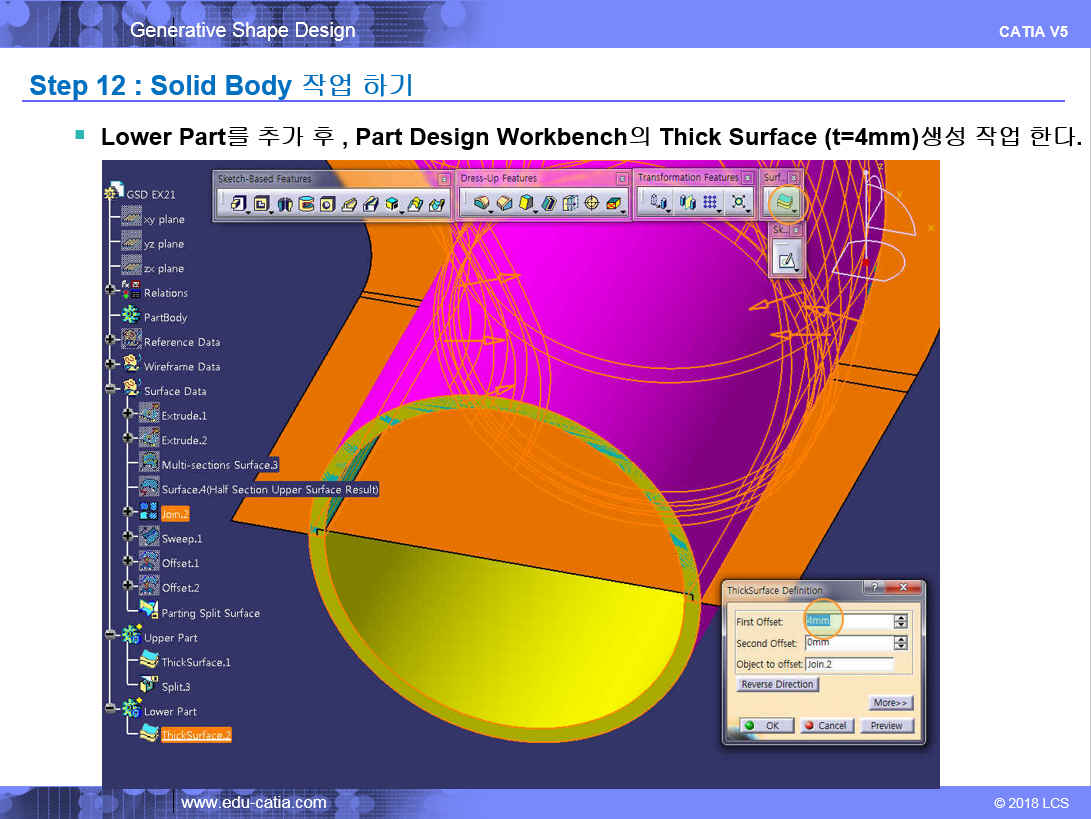Select the Pad tool in Sketch-Based Features
1091x819 pixels.
[x=239, y=203]
